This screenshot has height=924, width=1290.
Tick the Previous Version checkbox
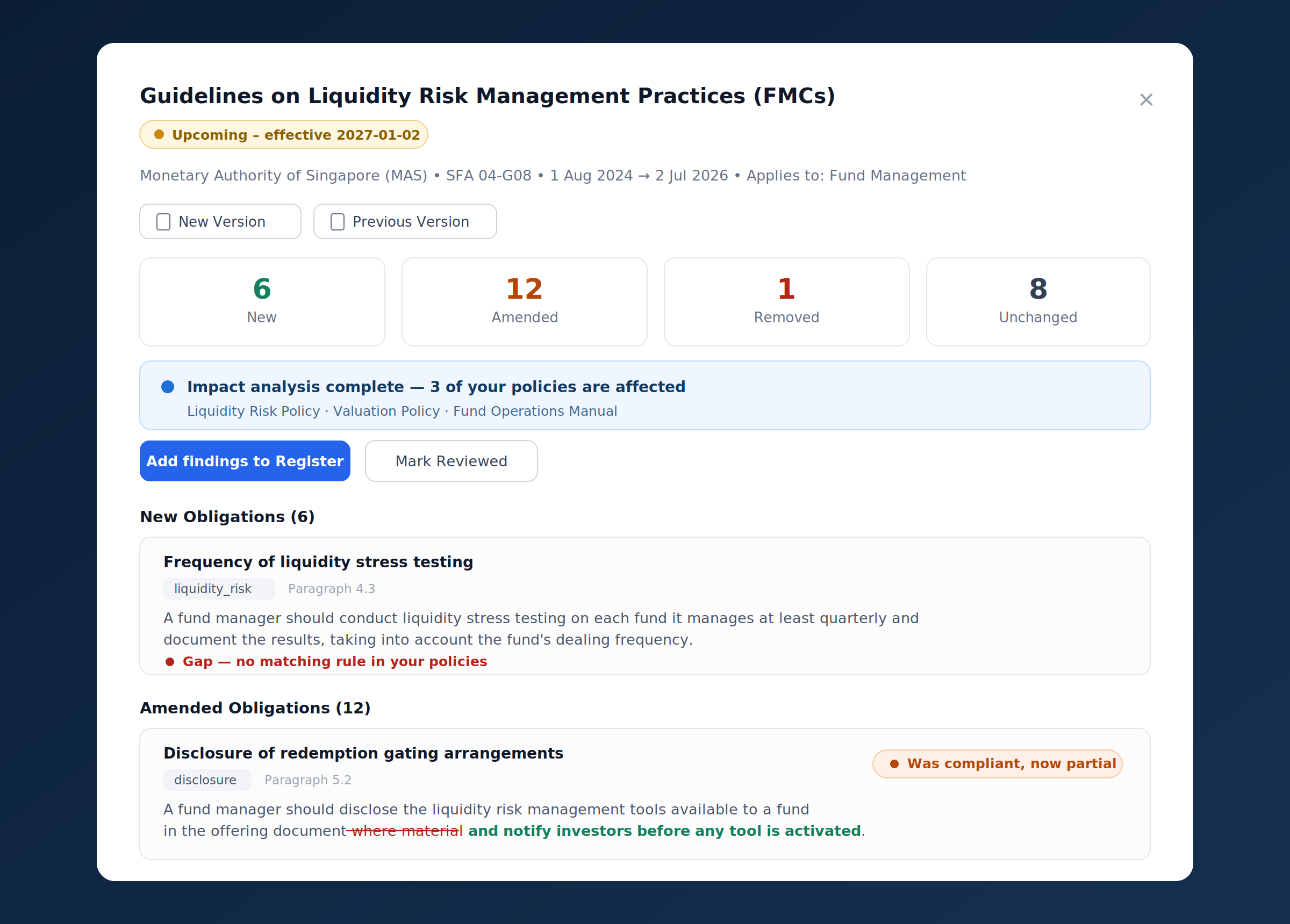[338, 222]
